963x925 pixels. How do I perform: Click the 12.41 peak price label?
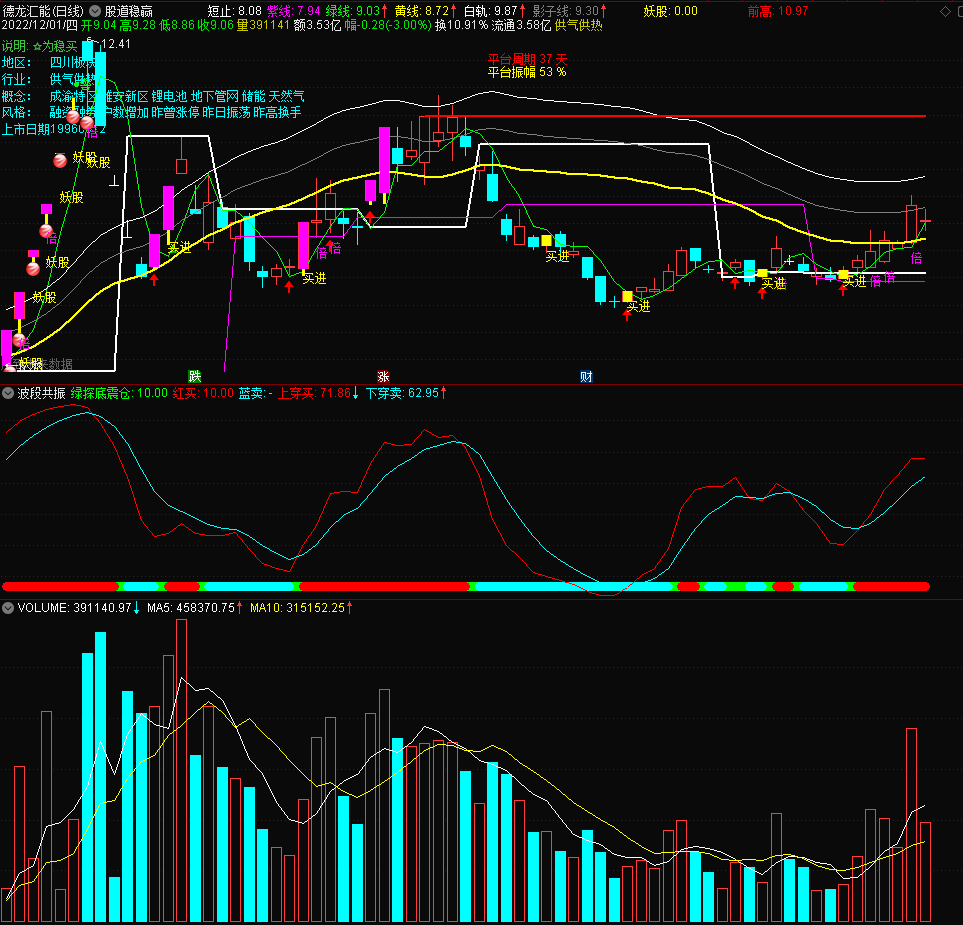(115, 44)
